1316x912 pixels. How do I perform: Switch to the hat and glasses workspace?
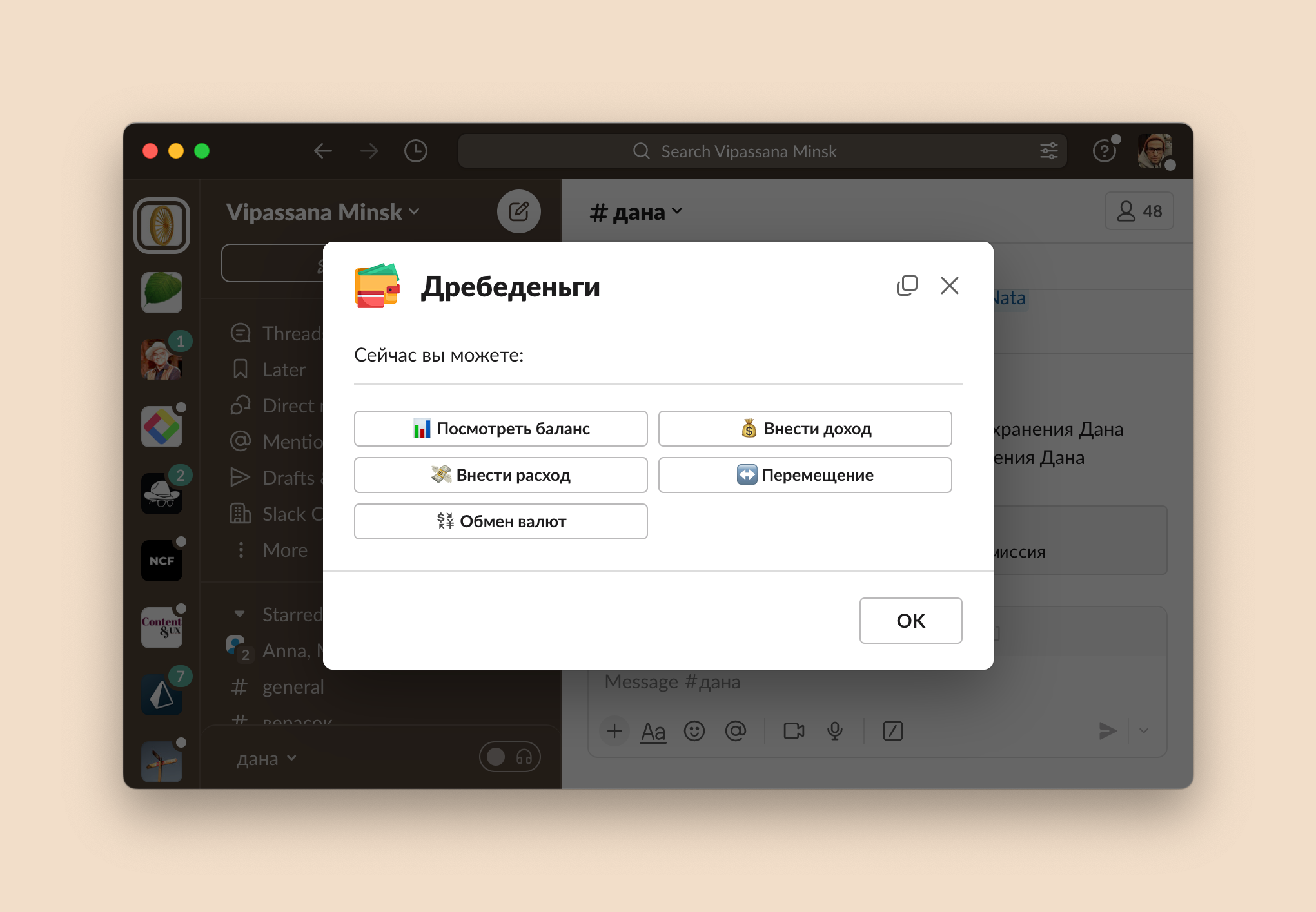[x=162, y=494]
